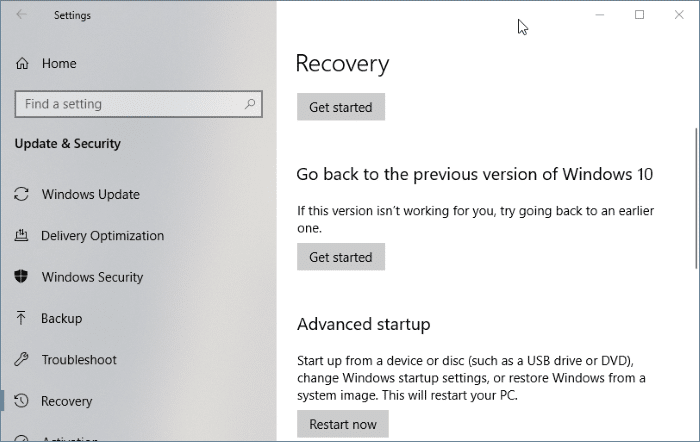The width and height of the screenshot is (700, 442).
Task: Click the vertical scrollbar on right pane
Action: (696, 199)
